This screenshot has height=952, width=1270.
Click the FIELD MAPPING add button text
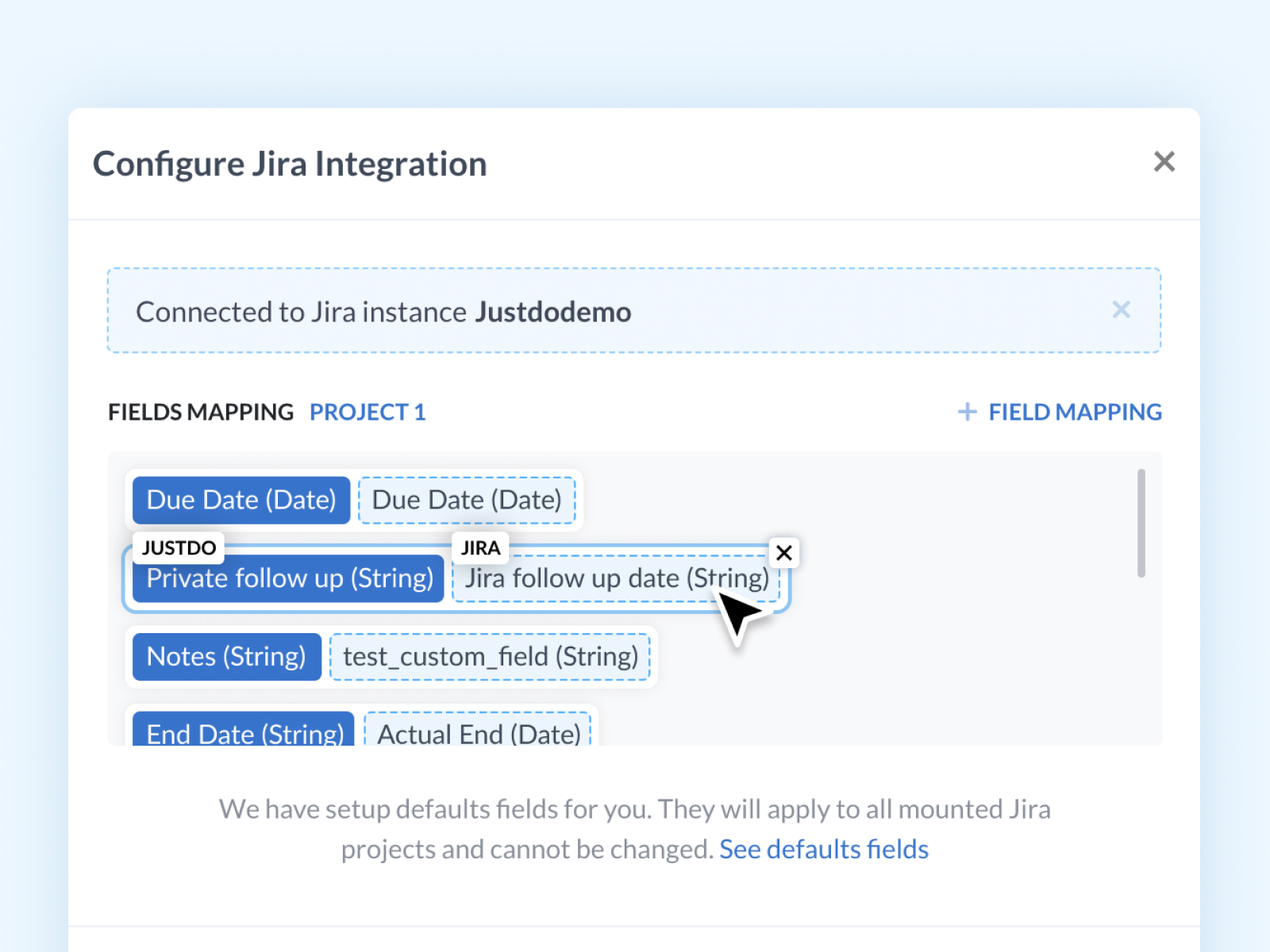[x=1075, y=412]
